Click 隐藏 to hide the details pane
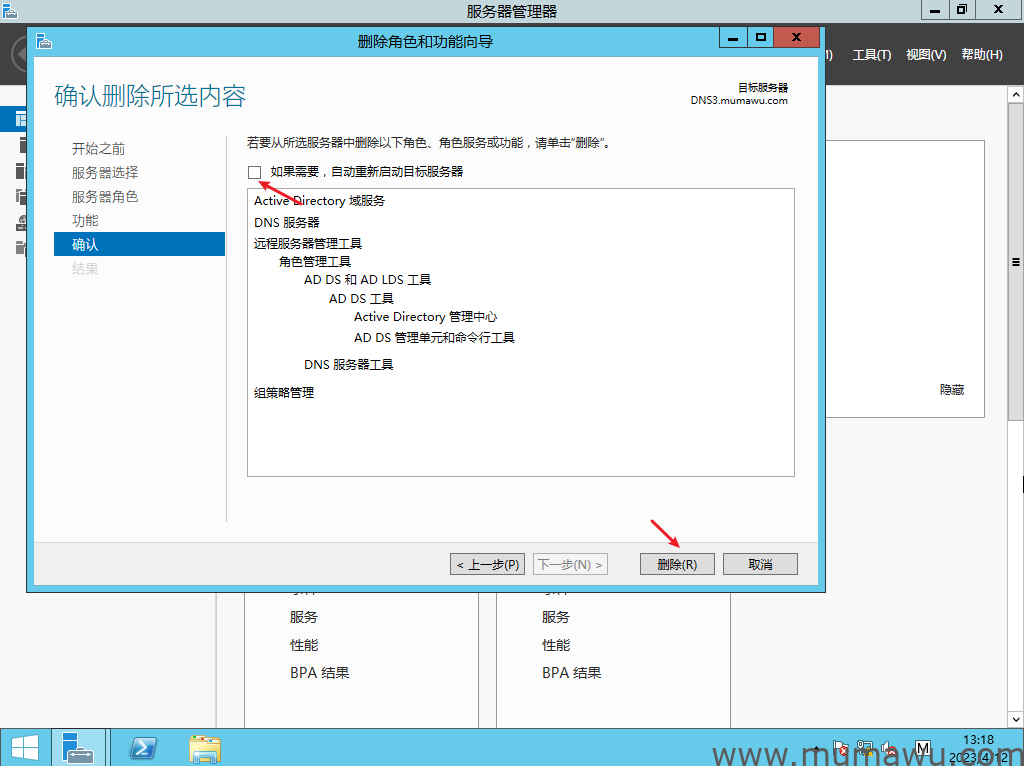The width and height of the screenshot is (1024, 766). pos(950,390)
